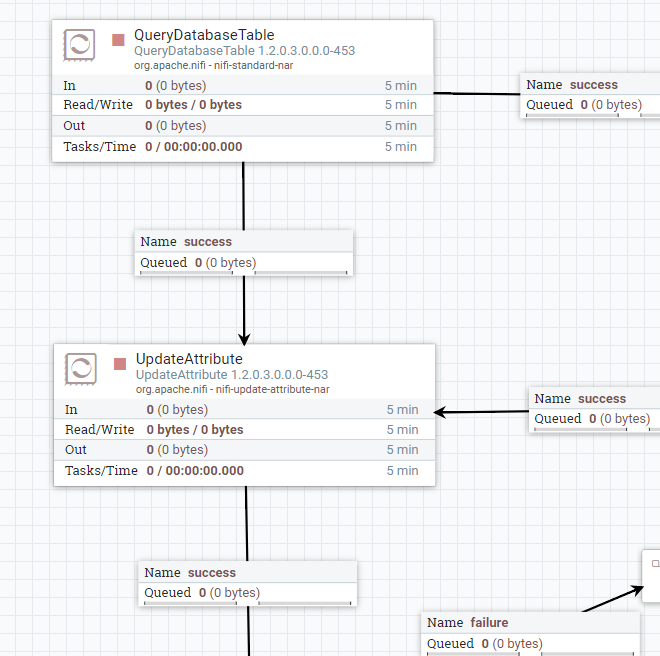Click the QueryDatabaseTable processor icon
The width and height of the screenshot is (660, 656).
(x=79, y=45)
